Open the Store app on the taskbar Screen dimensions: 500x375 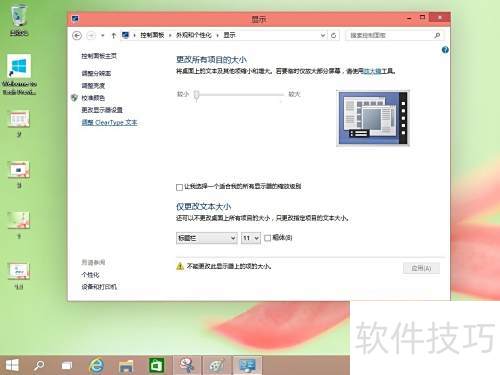(156, 365)
